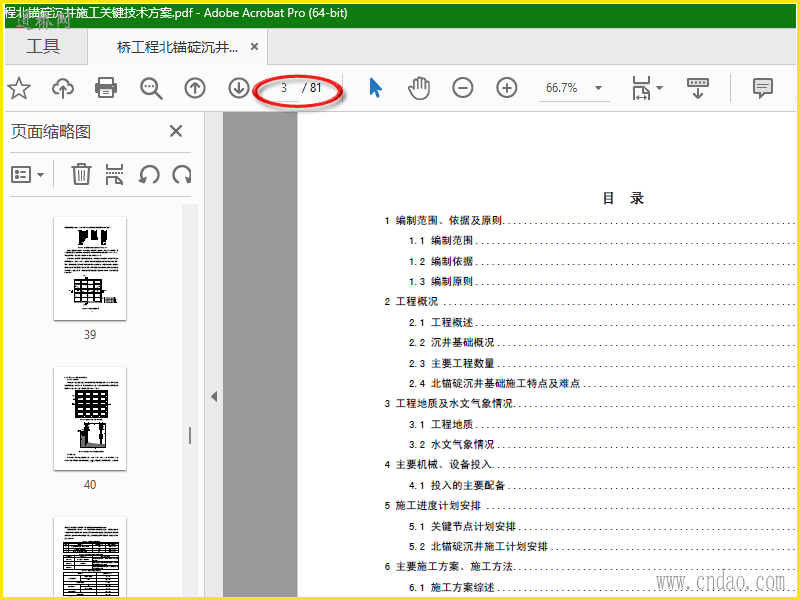800x600 pixels.
Task: Activate the hand pan tool
Action: point(419,88)
